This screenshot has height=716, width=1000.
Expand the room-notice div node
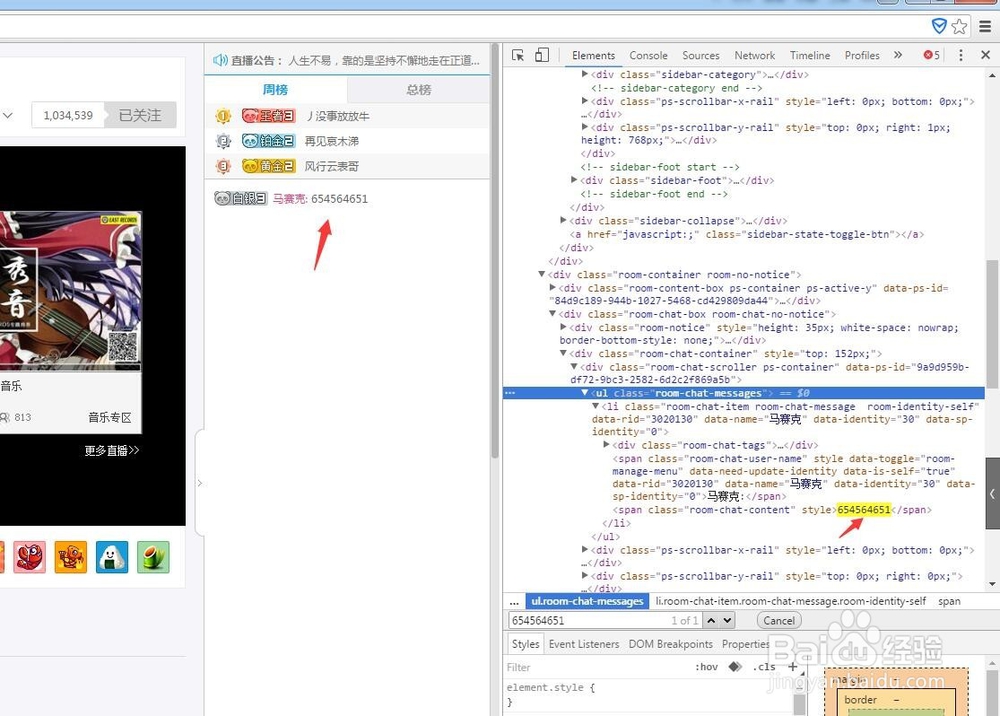pyautogui.click(x=563, y=327)
